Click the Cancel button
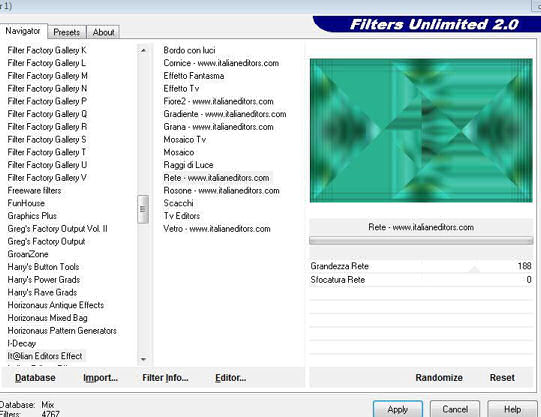 click(455, 409)
